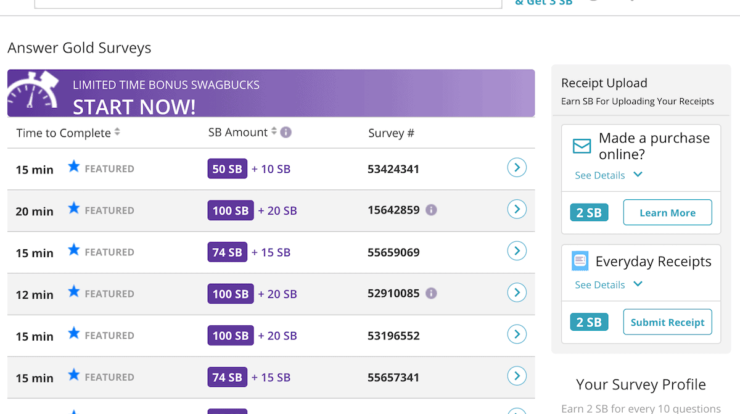Sort by Time to Complete
Screen dimensions: 740x414
coord(68,133)
